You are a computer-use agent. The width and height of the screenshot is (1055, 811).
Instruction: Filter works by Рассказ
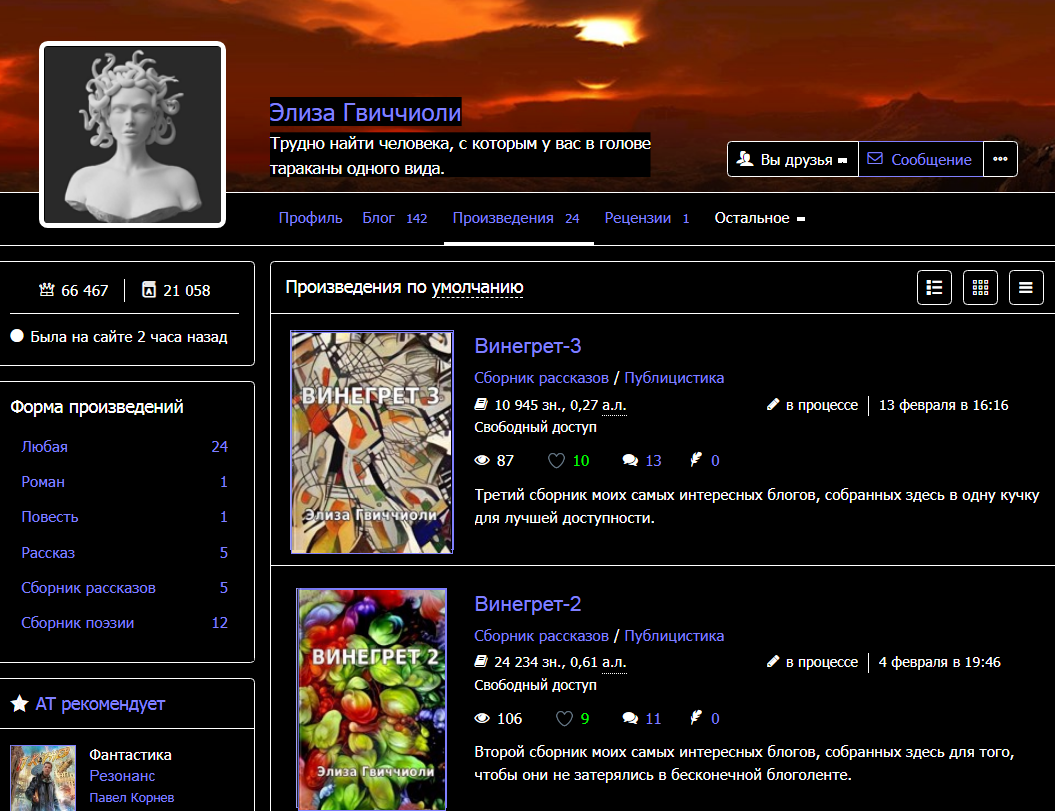pos(124,553)
